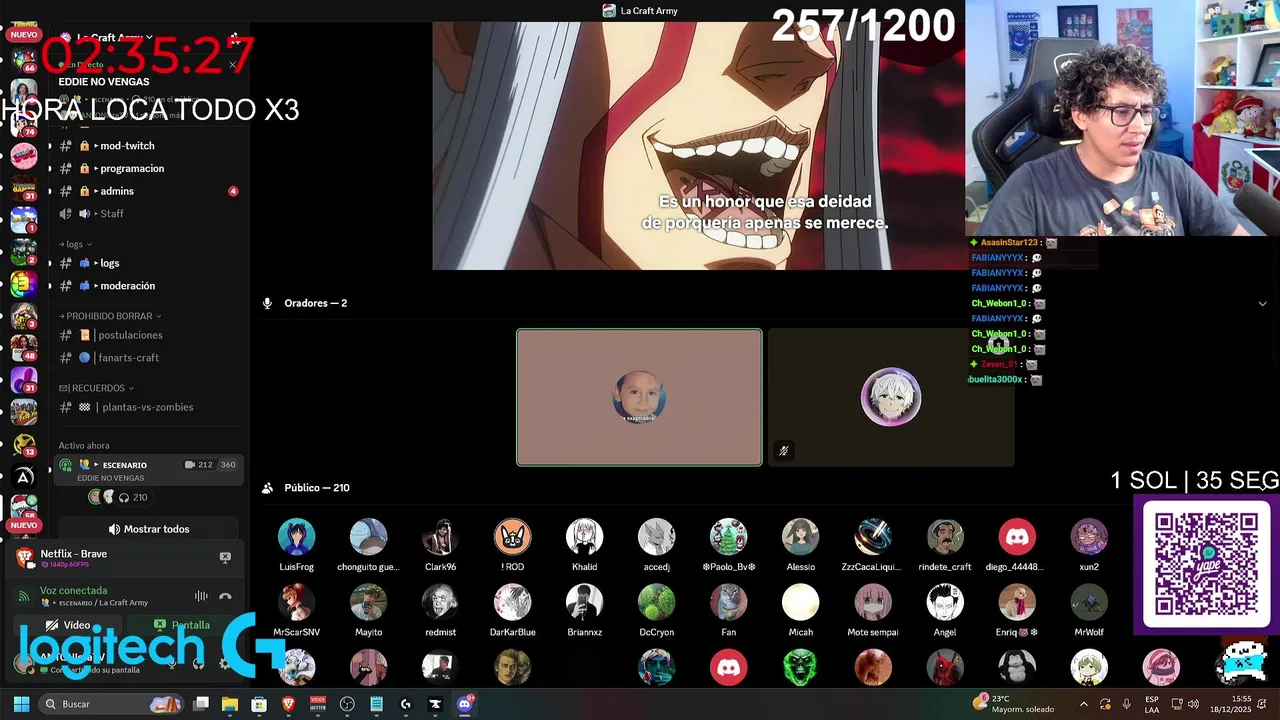Click the 210 listeners headphone pill
This screenshot has height=720, width=1280.
pyautogui.click(x=133, y=497)
